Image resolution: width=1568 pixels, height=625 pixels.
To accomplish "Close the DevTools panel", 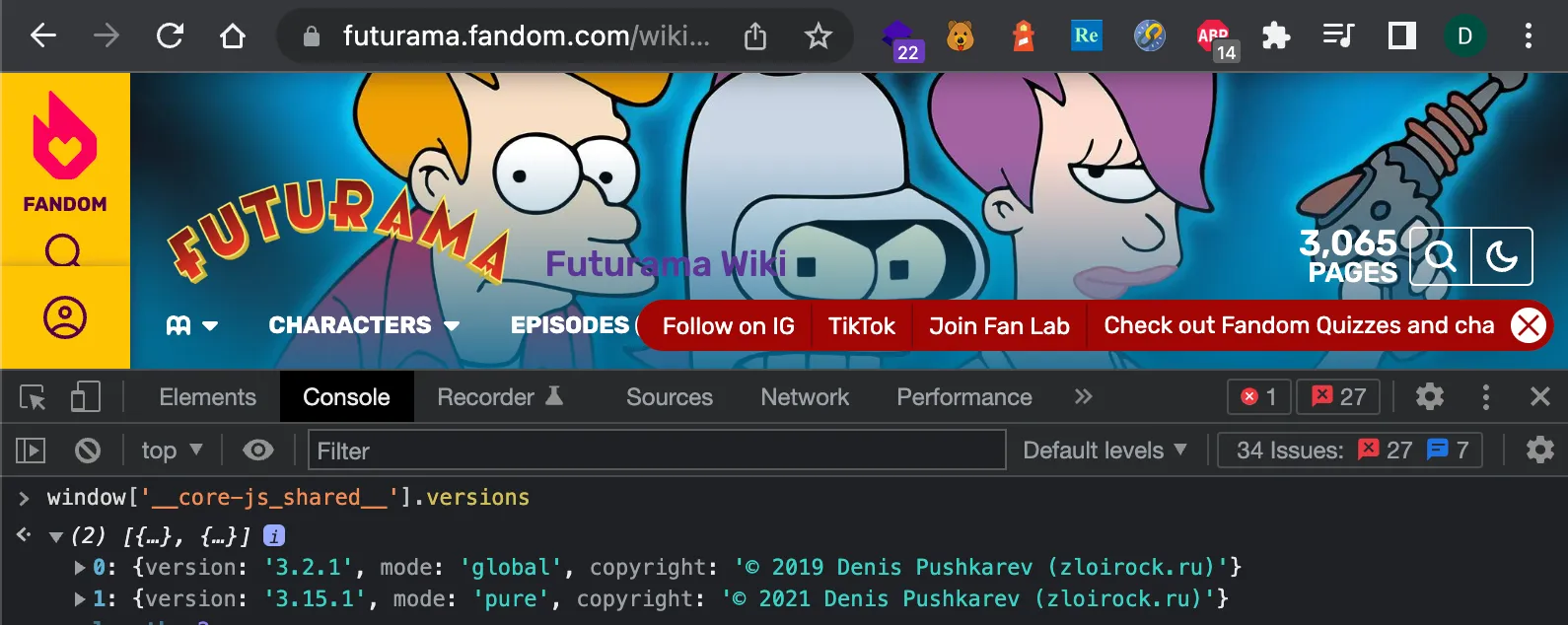I will point(1539,396).
